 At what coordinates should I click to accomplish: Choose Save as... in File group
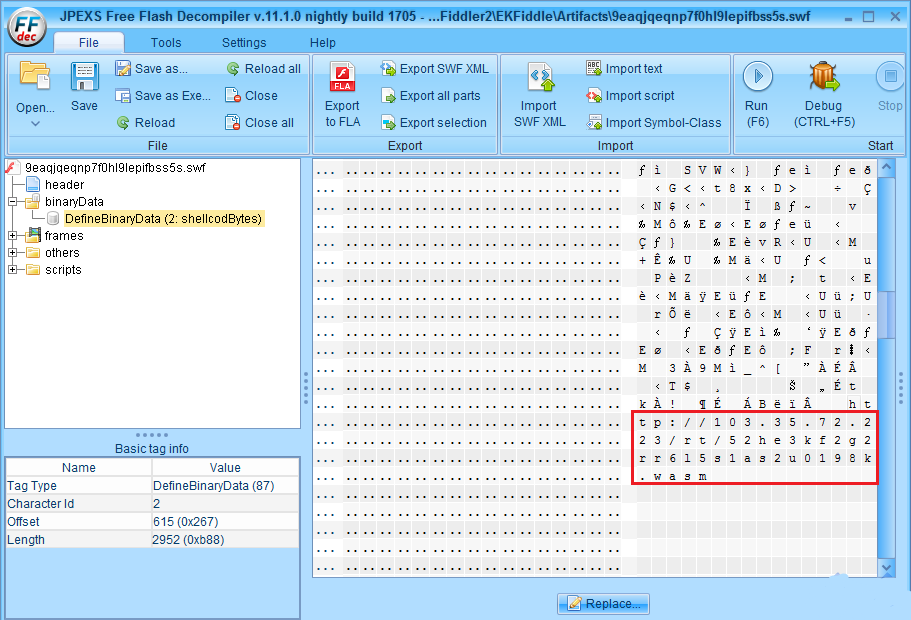coord(152,69)
